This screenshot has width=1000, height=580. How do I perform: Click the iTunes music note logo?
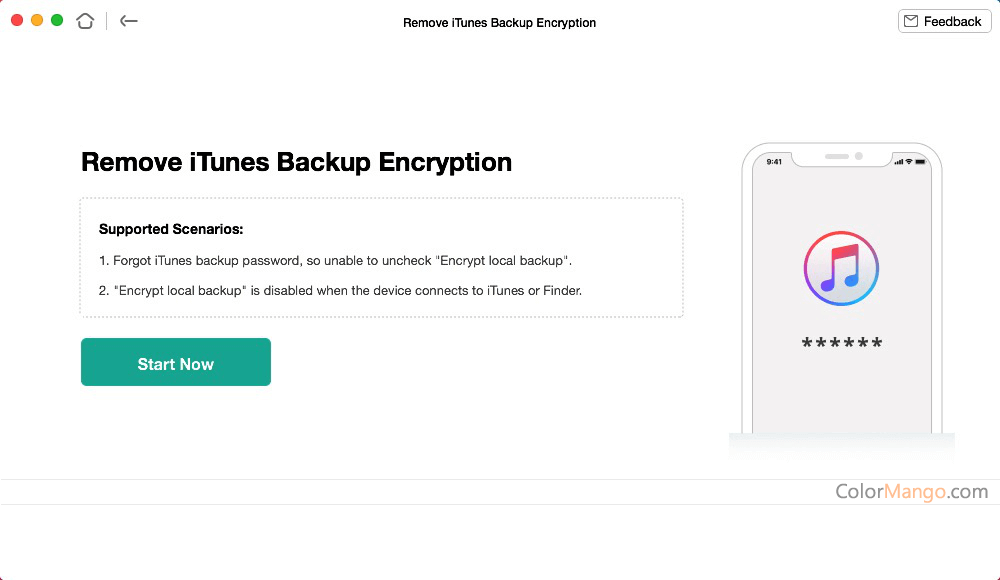click(x=841, y=268)
